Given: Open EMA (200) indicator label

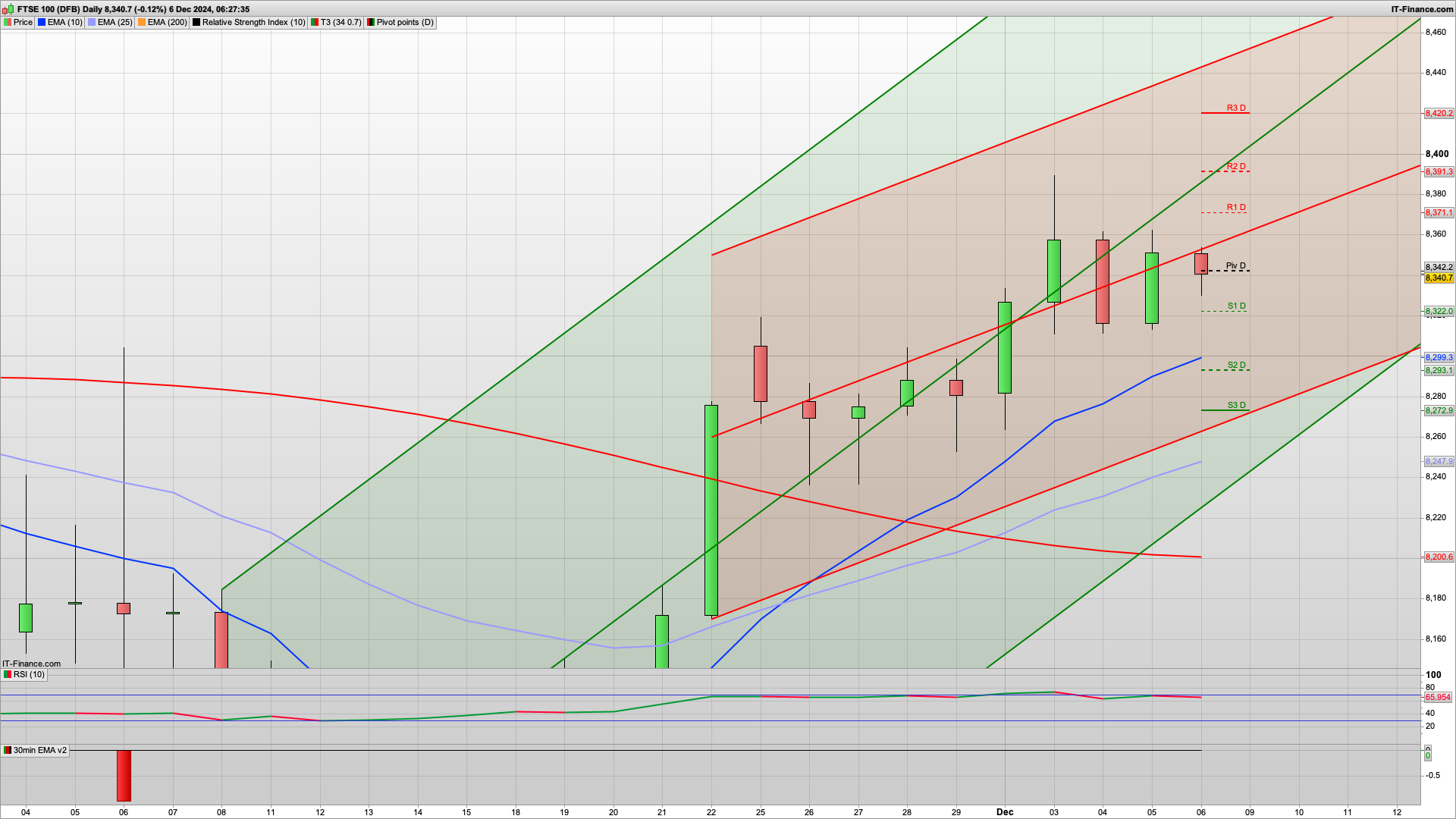Looking at the screenshot, I should click(x=167, y=23).
